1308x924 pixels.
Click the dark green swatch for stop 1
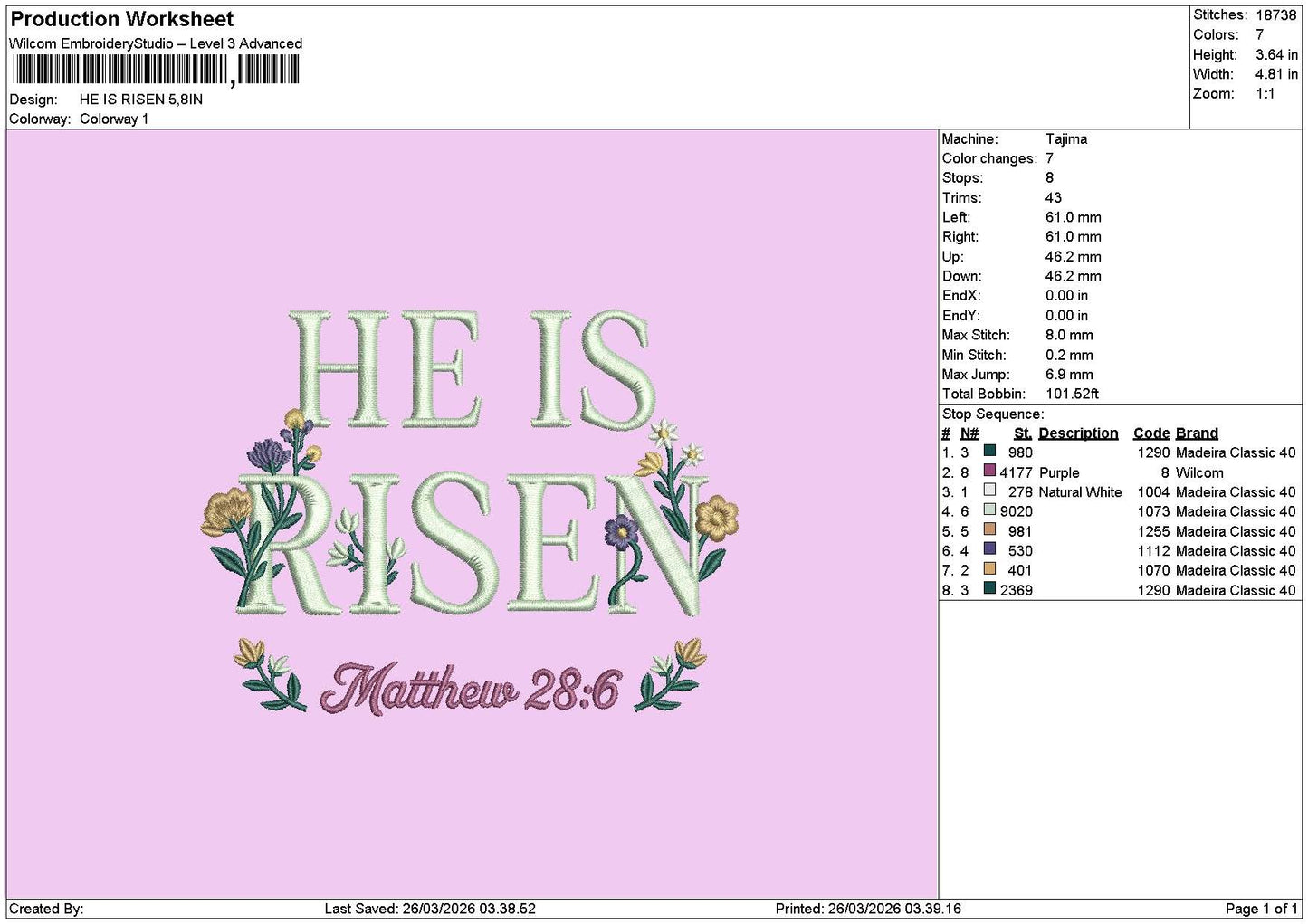click(989, 451)
